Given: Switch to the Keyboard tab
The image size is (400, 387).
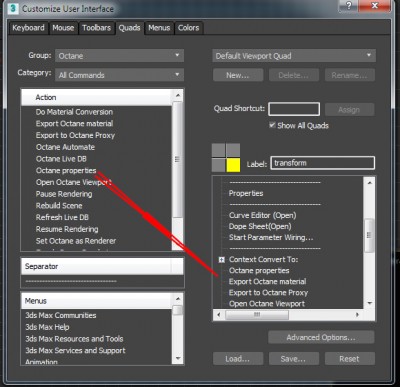Looking at the screenshot, I should 28,28.
